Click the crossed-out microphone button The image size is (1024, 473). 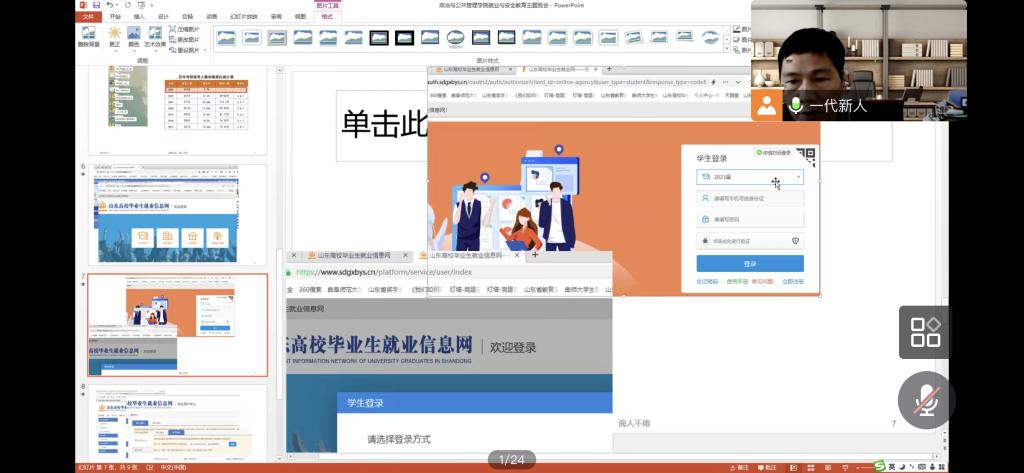tap(925, 399)
